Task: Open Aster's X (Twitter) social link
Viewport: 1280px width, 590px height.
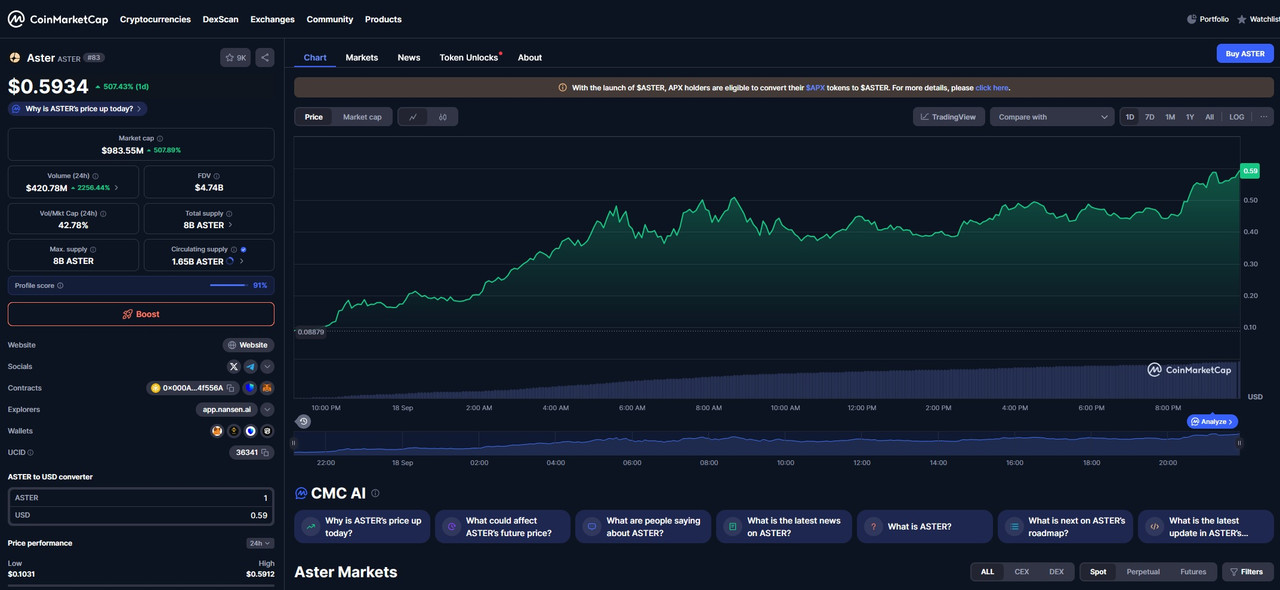Action: (234, 367)
